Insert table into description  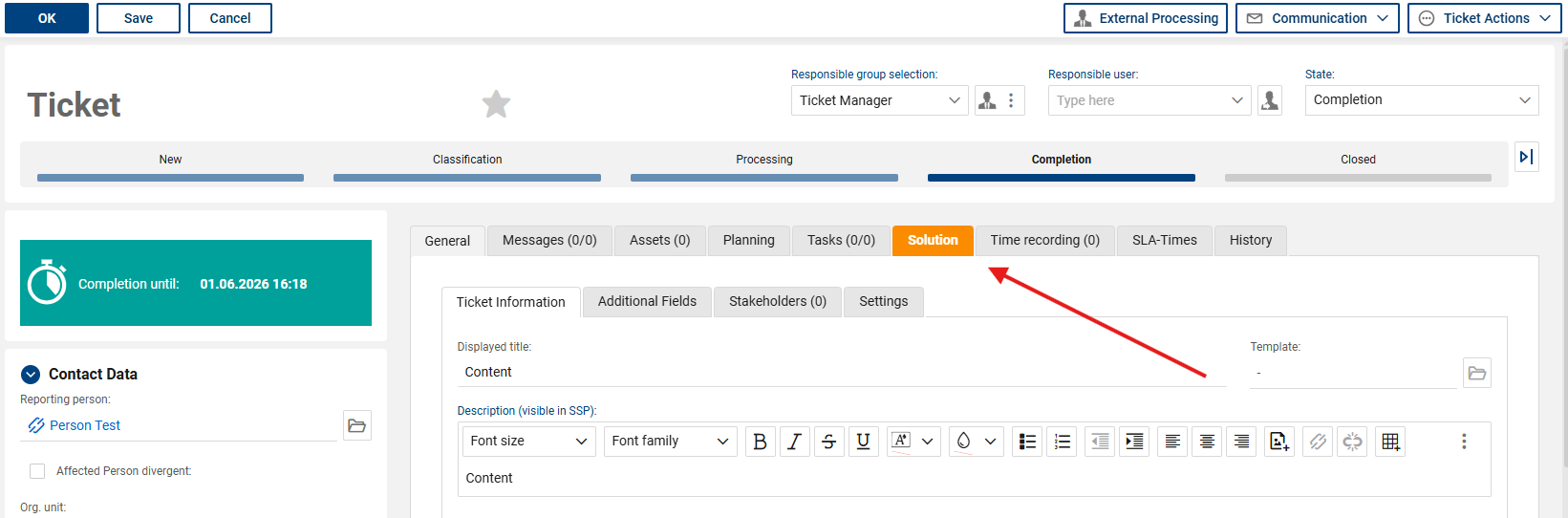pyautogui.click(x=1390, y=441)
